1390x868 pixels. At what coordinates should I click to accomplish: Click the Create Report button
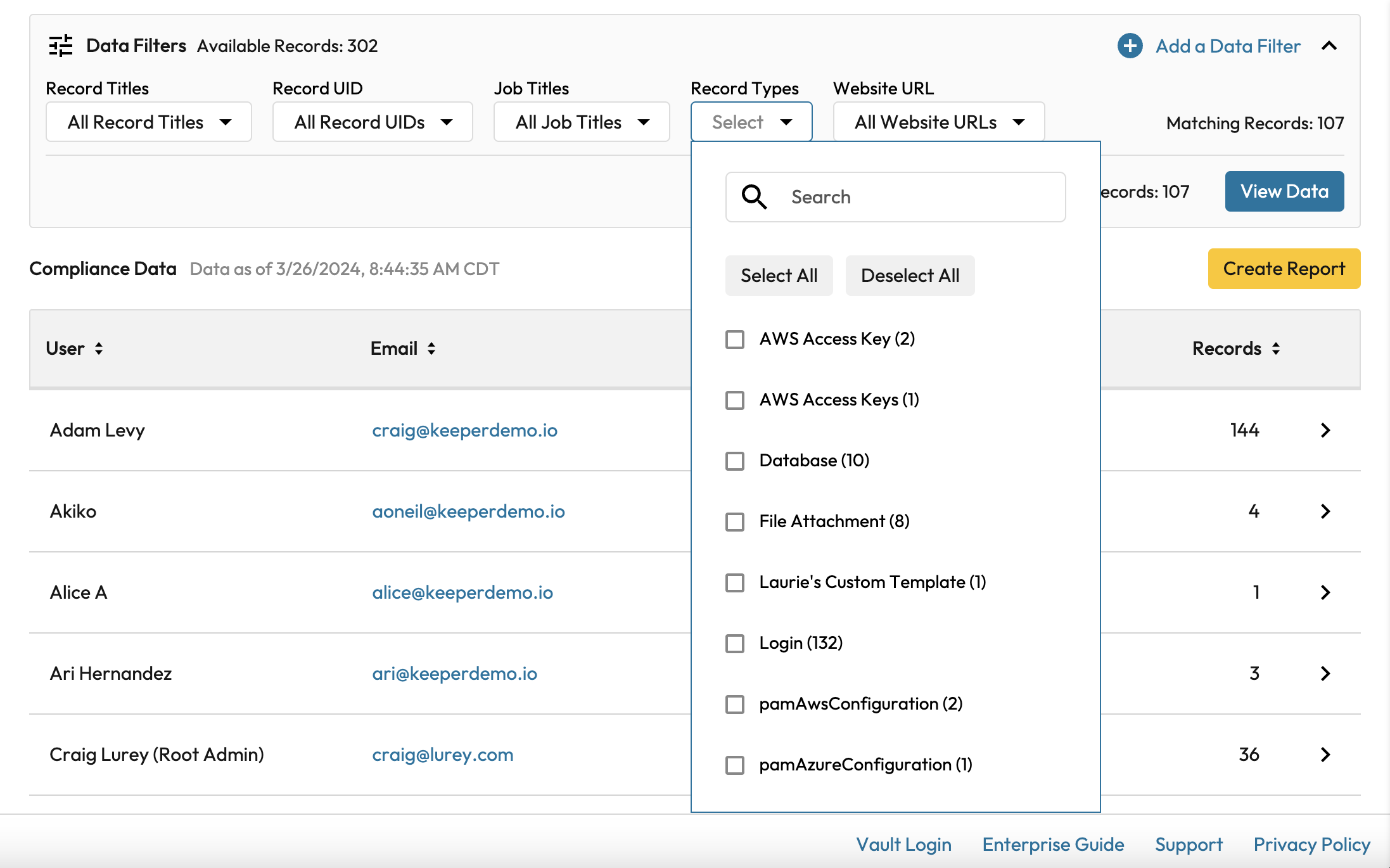pos(1284,269)
